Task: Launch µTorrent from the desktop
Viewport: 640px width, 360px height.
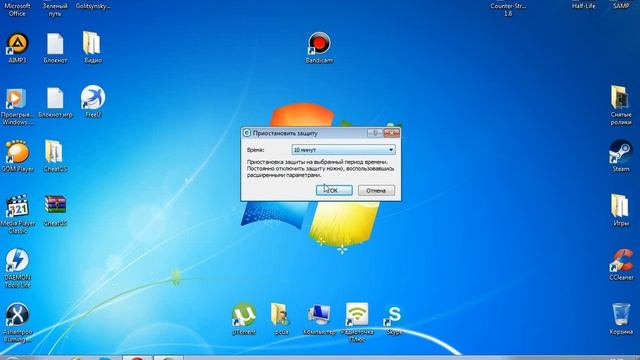Action: coord(243,315)
